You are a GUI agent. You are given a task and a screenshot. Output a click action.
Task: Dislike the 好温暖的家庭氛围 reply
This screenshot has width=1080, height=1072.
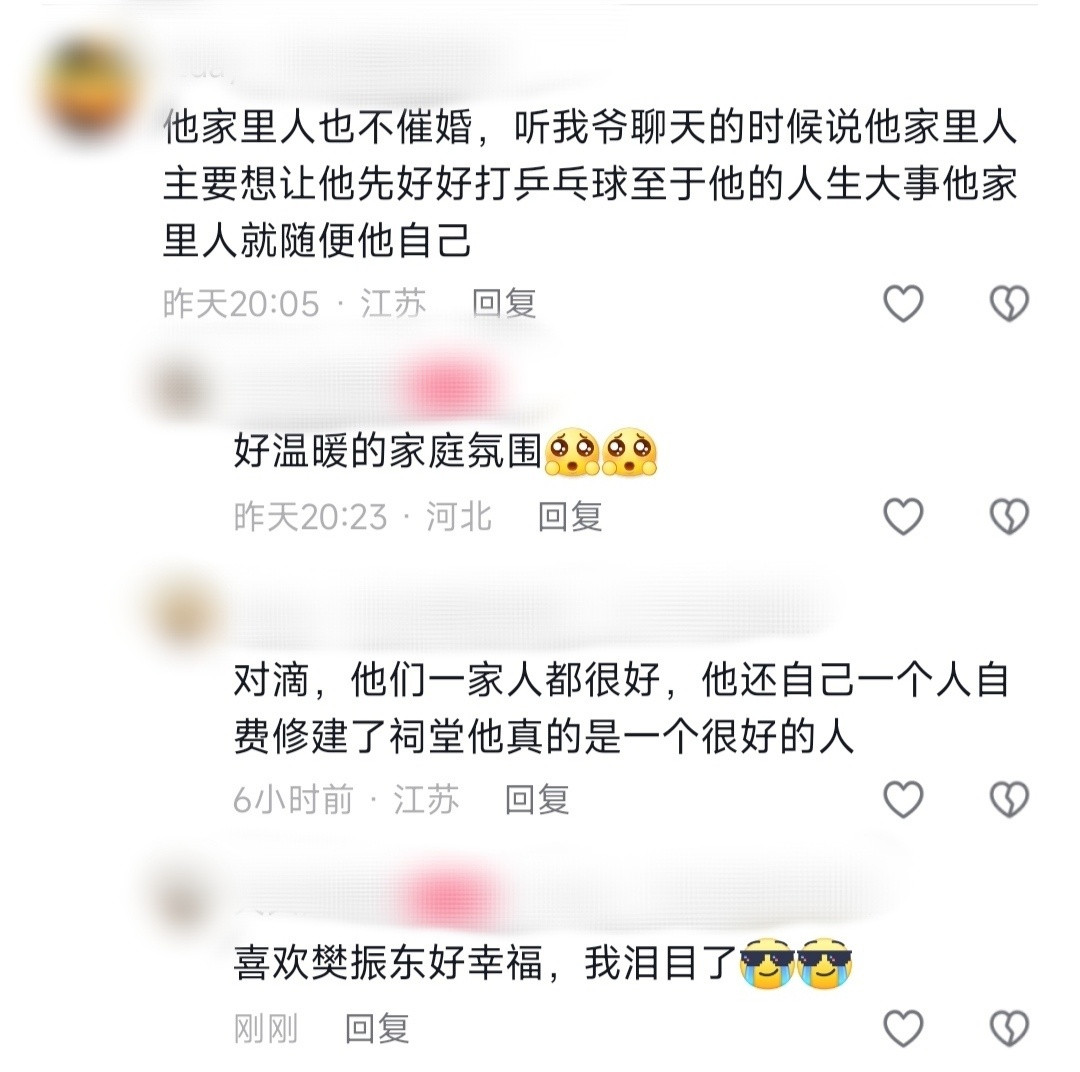pyautogui.click(x=1009, y=516)
